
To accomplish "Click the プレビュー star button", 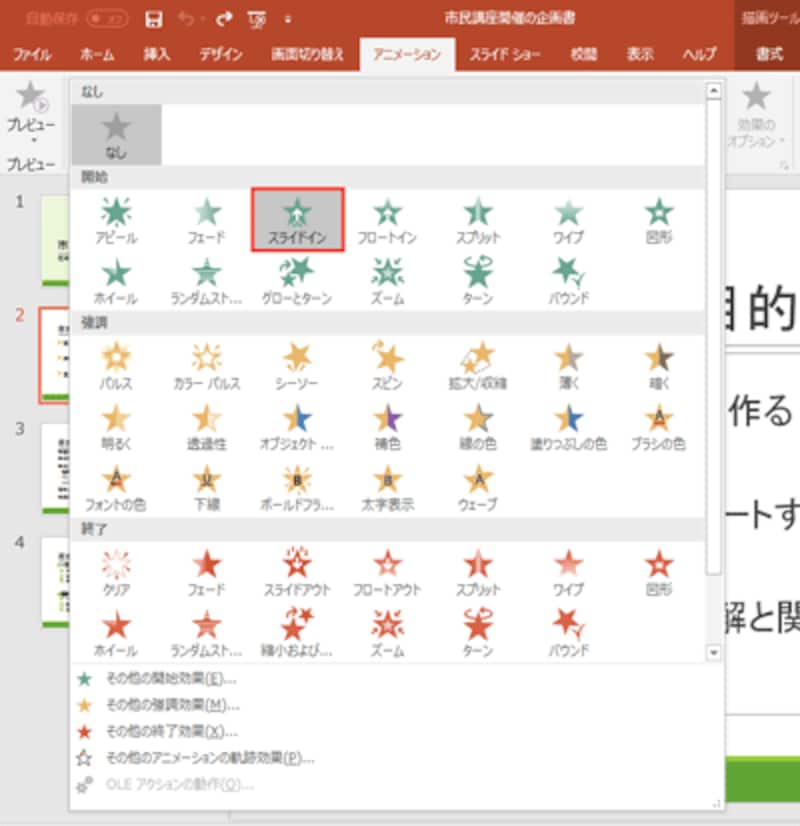I will pos(31,107).
